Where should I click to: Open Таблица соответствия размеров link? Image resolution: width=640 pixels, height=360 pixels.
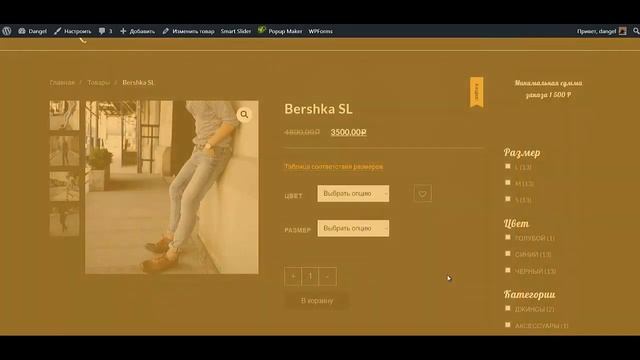click(x=333, y=167)
